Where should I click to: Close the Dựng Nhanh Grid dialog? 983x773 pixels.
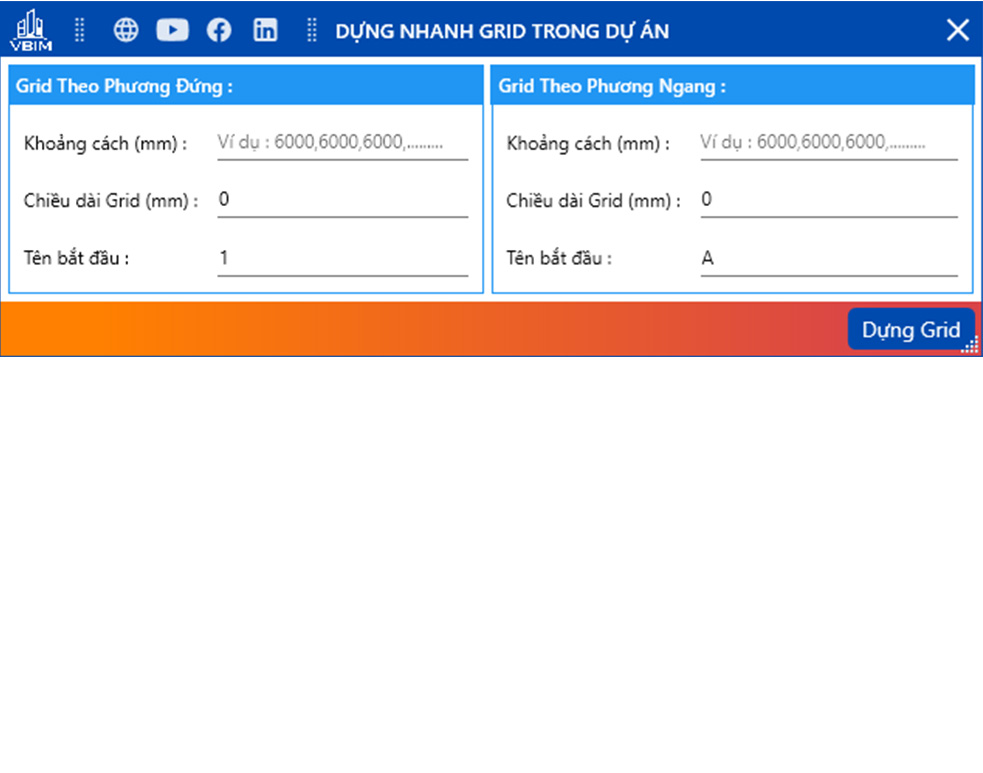click(957, 30)
